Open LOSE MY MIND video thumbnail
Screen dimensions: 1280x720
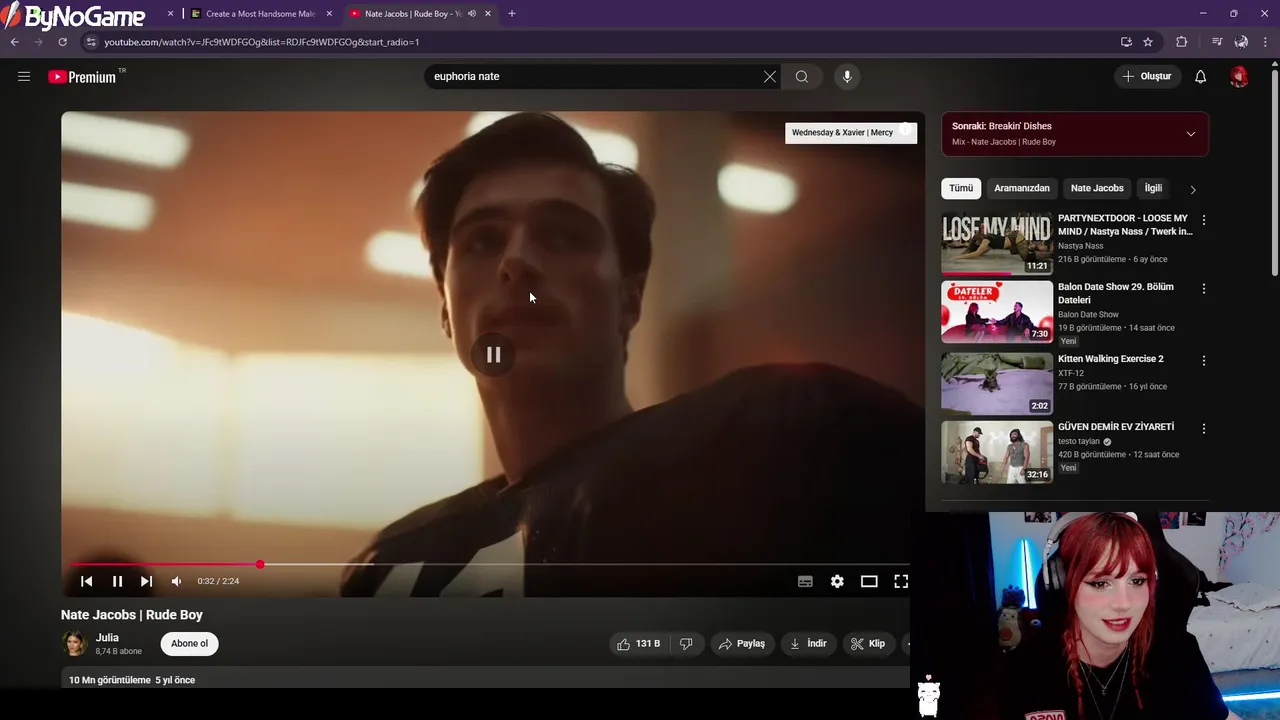click(997, 243)
